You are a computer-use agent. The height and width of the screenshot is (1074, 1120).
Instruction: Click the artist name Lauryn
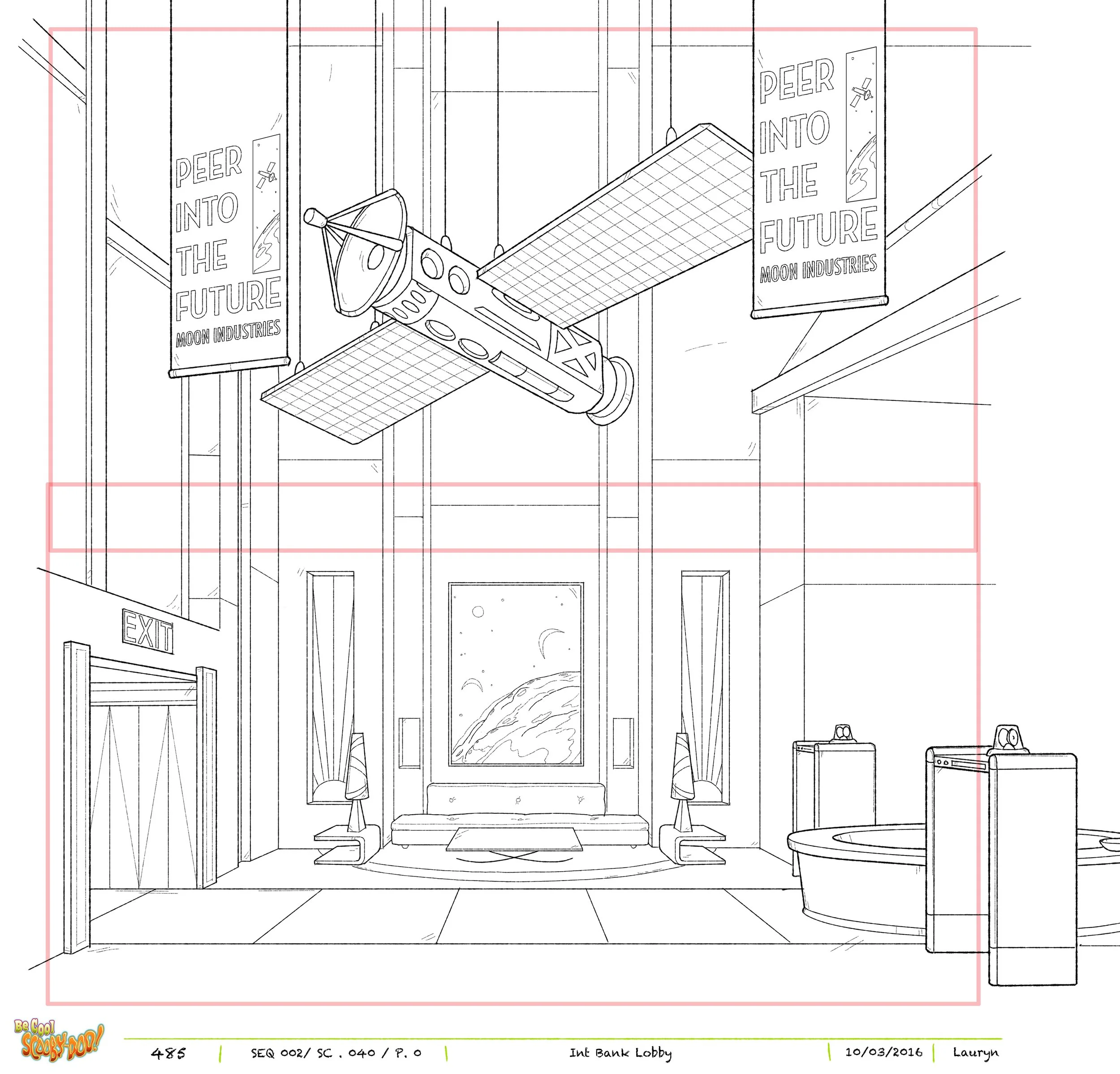tap(975, 1053)
